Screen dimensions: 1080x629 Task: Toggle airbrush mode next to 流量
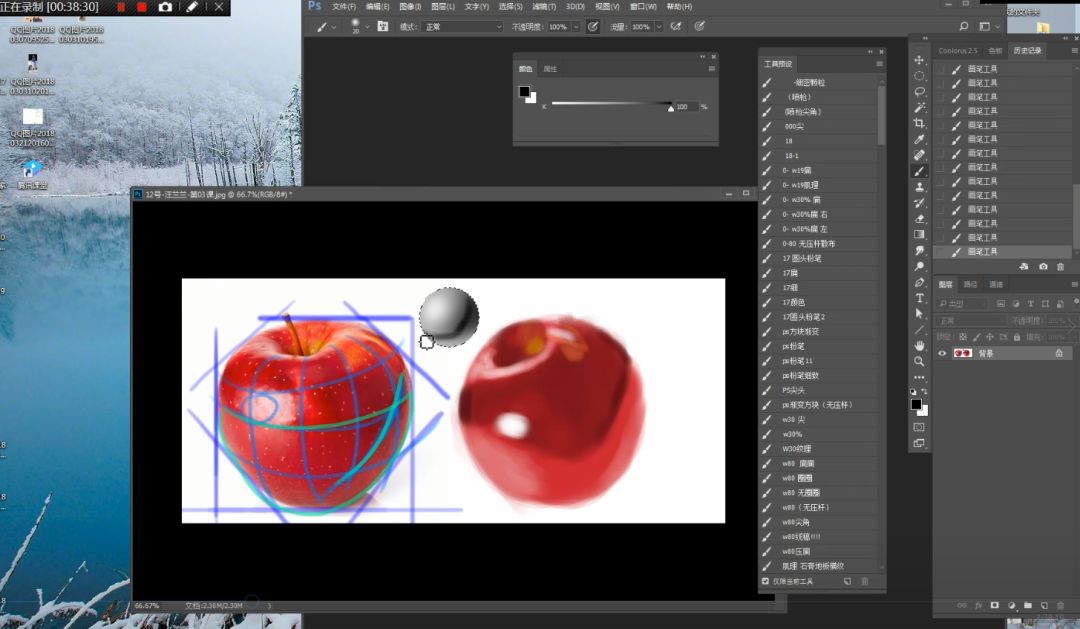point(676,26)
